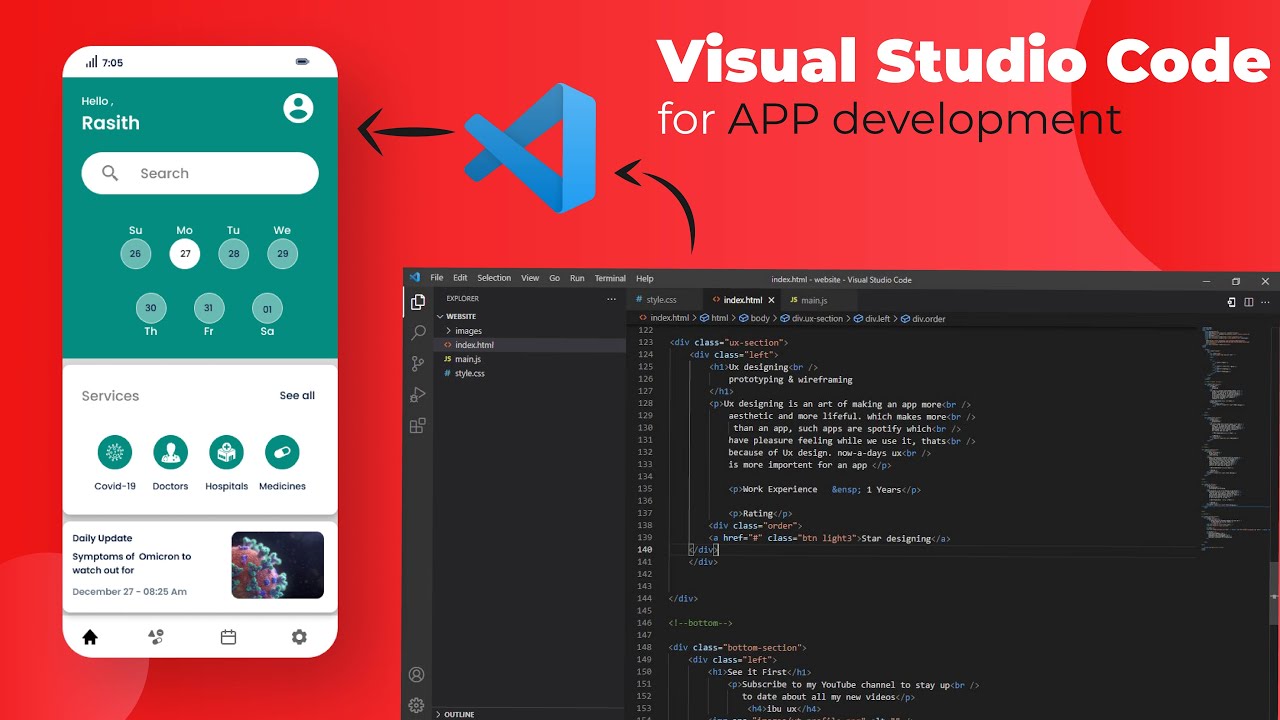Click the Split Editor Right icon
Viewport: 1280px width, 720px height.
(x=1249, y=301)
